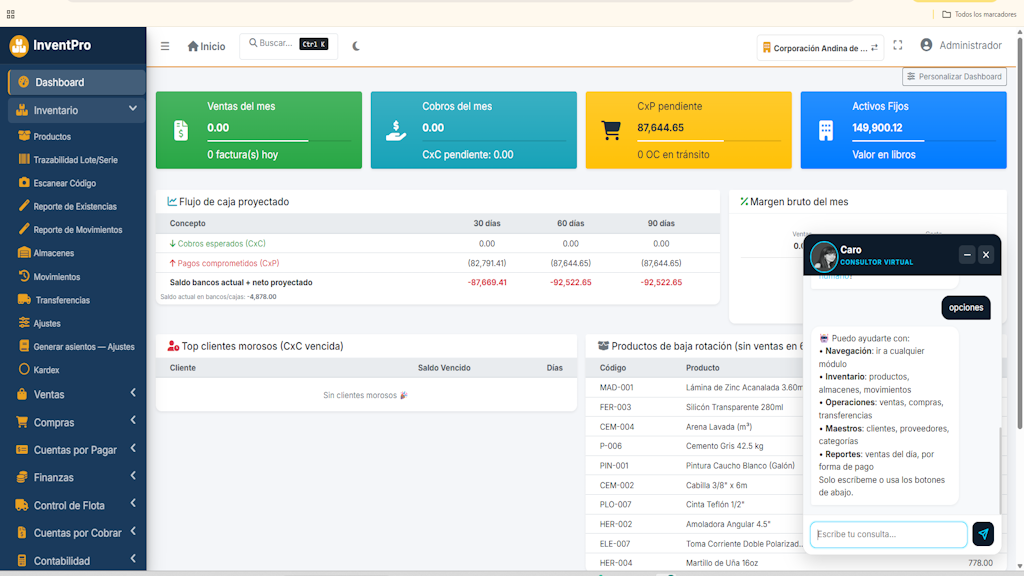Toggle dark mode moon icon
The height and width of the screenshot is (576, 1024).
click(x=356, y=46)
